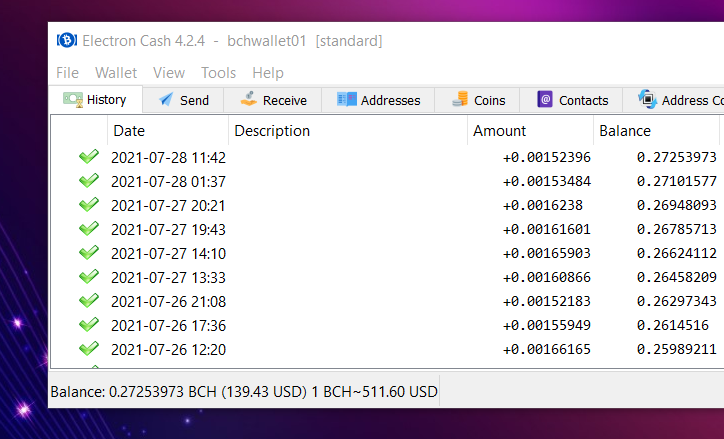724x439 pixels.
Task: Switch to the Coins tab
Action: tap(477, 100)
